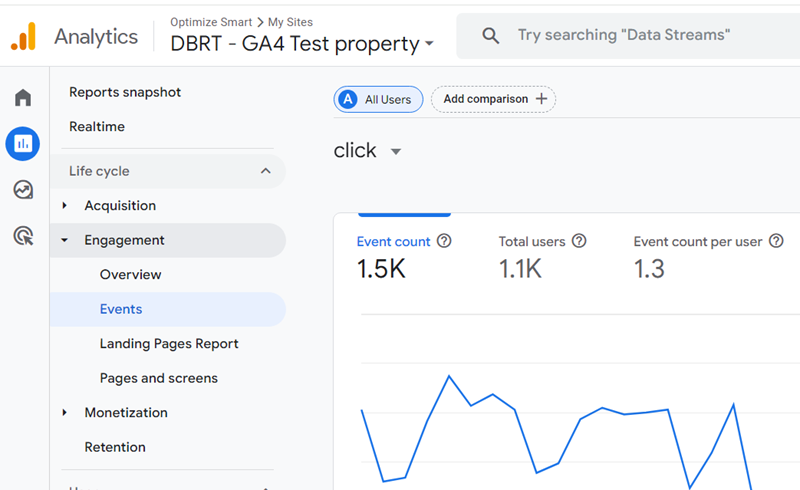The image size is (800, 490).
Task: Click the Engagement menu label
Action: coord(124,240)
